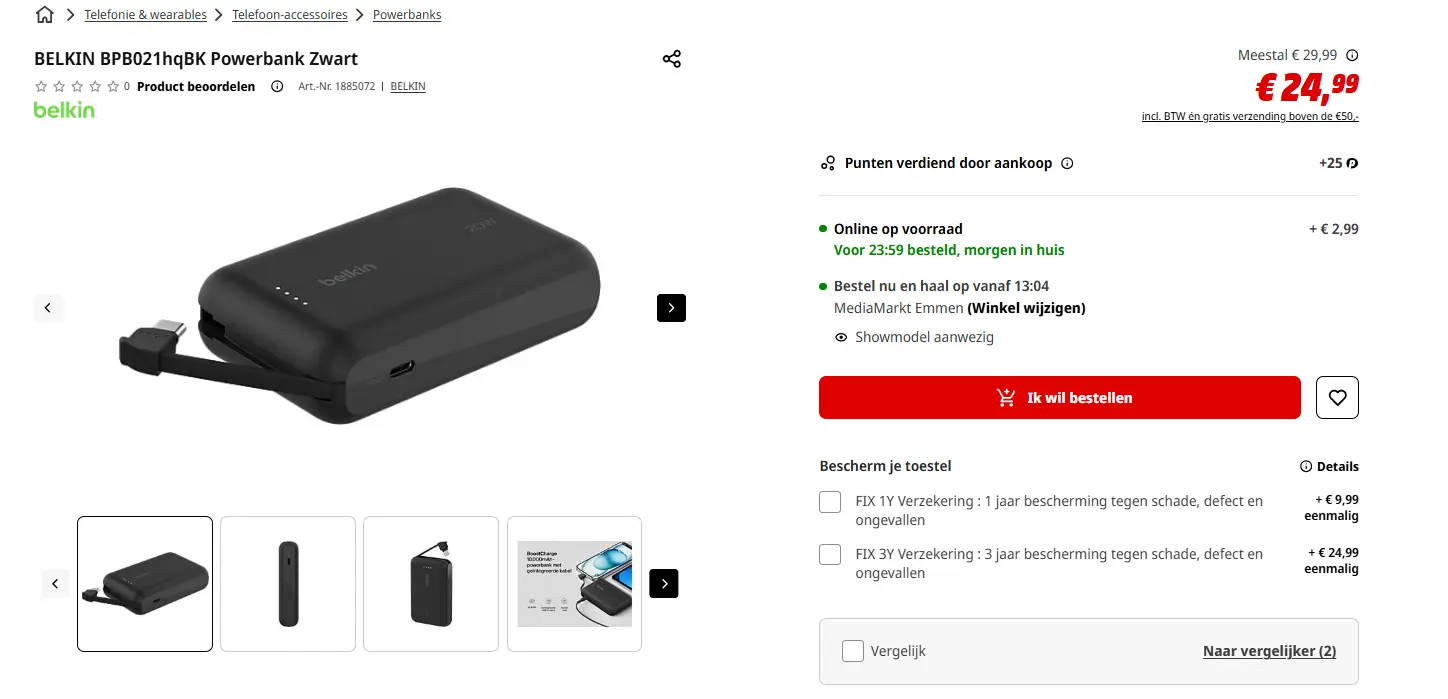Click the Ik wil bestellen button

[x=1059, y=397]
